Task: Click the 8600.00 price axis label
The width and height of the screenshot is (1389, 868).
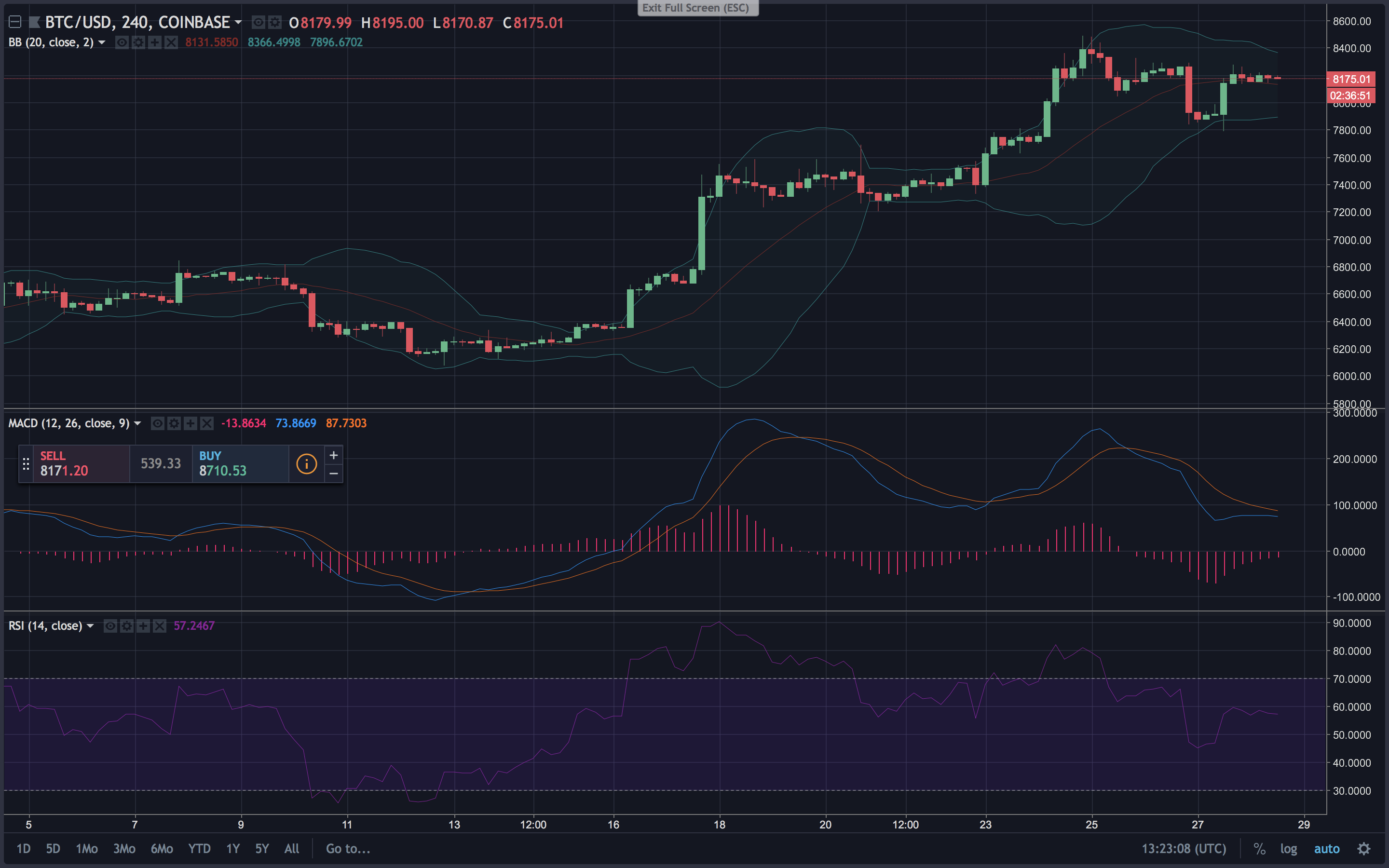Action: 1352,21
